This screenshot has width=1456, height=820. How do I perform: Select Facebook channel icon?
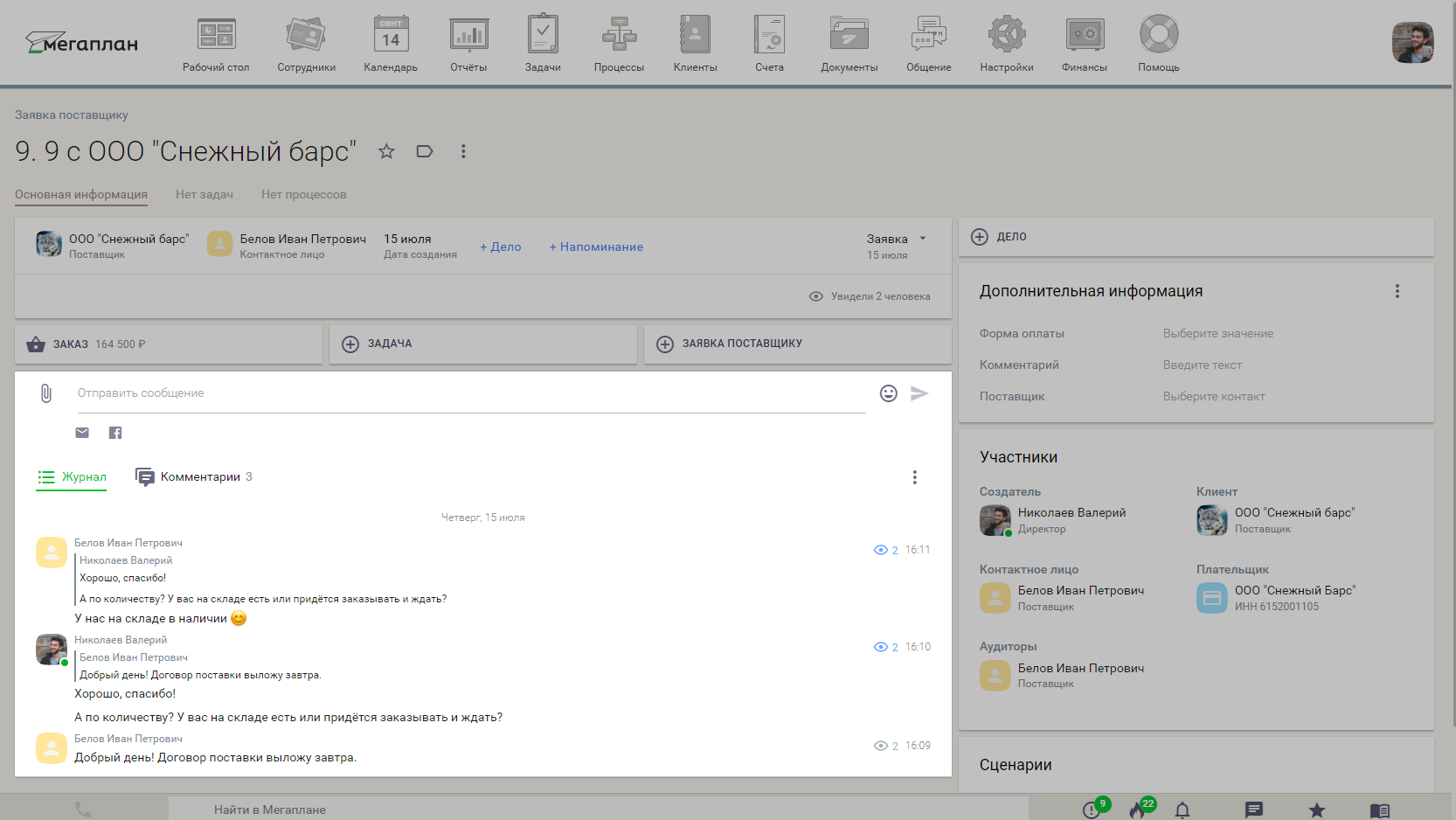(x=115, y=433)
